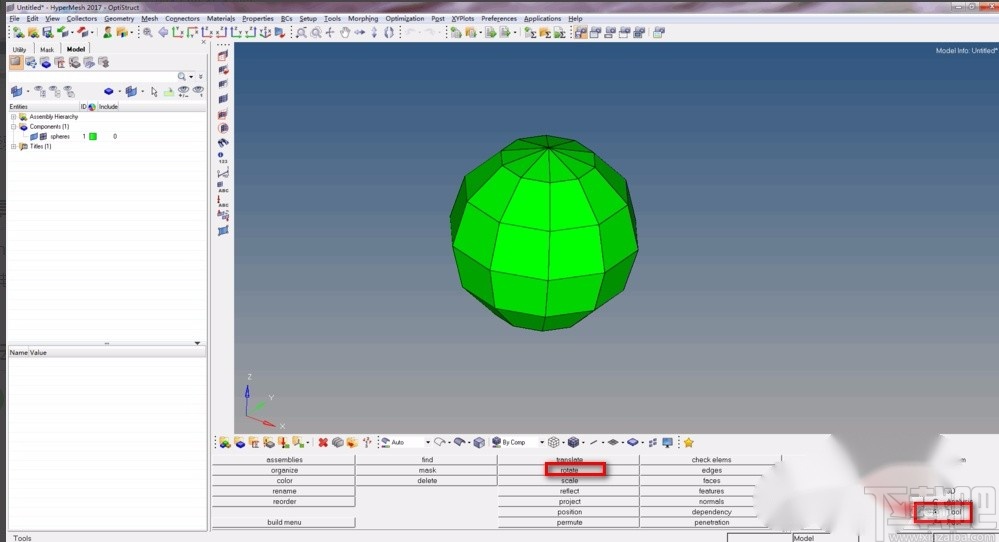Collapse the Components tree node

pyautogui.click(x=13, y=127)
